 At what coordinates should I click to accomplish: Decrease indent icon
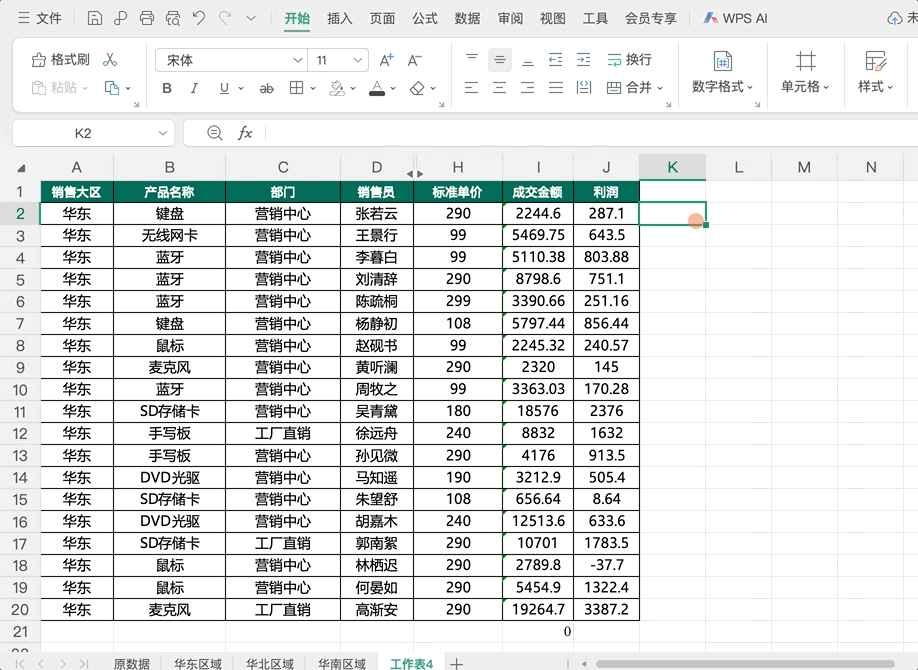pos(556,59)
